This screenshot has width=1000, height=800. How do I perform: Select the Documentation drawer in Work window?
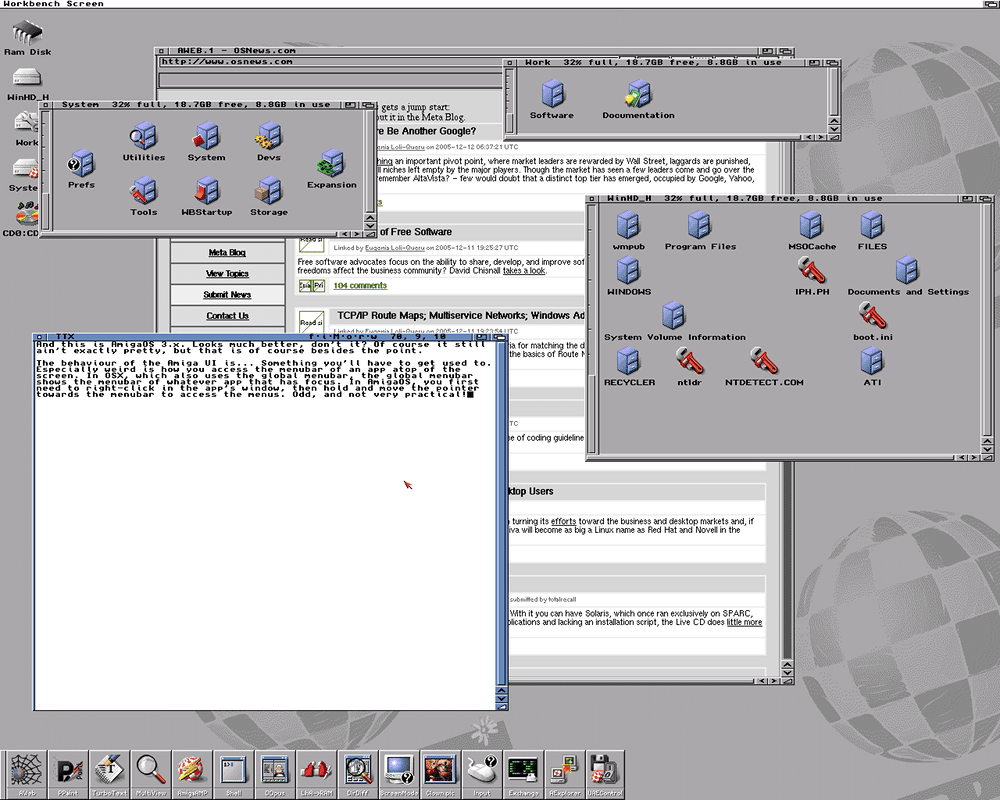click(638, 100)
